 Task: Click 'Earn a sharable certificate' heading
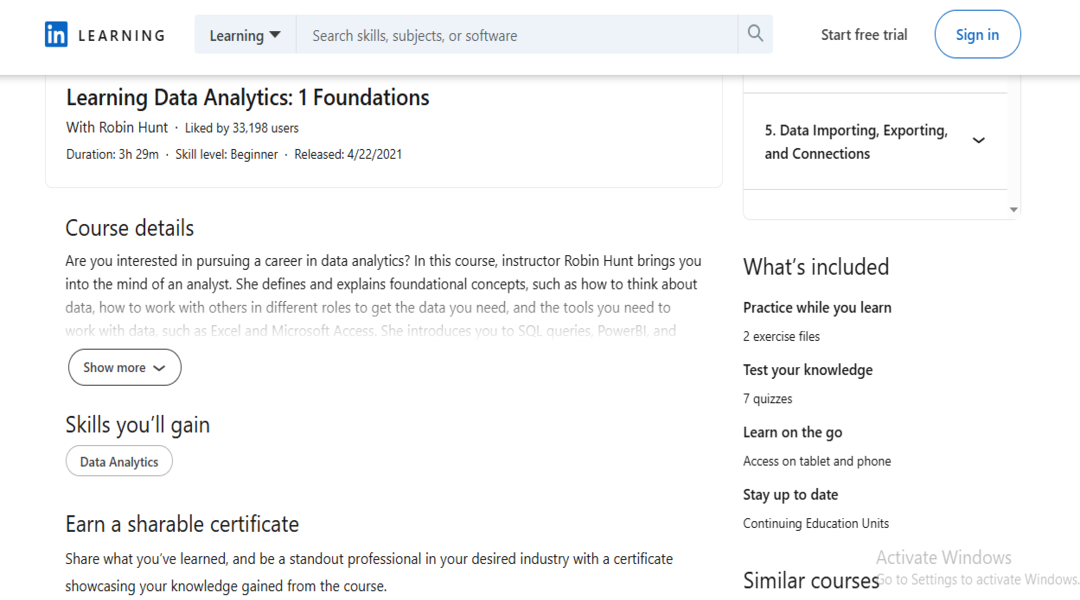click(182, 524)
